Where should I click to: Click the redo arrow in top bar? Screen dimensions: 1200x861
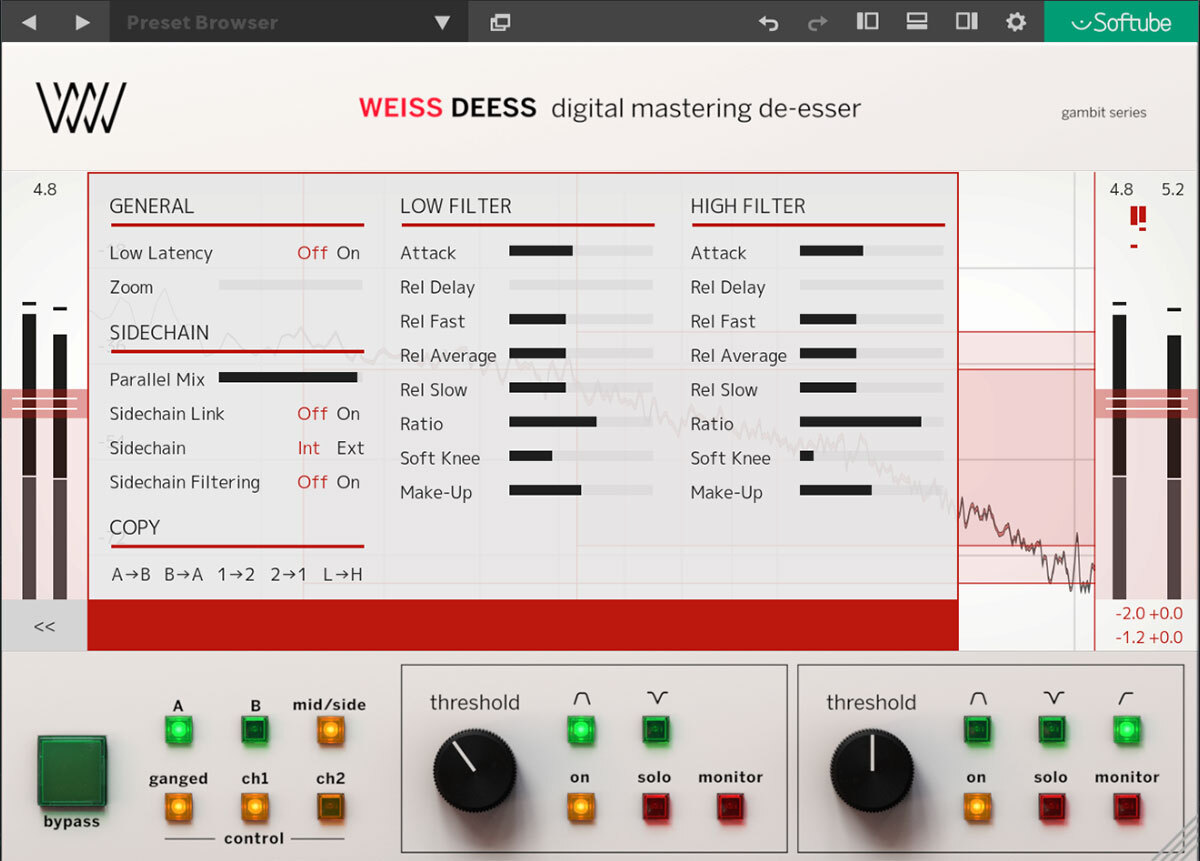(x=817, y=22)
